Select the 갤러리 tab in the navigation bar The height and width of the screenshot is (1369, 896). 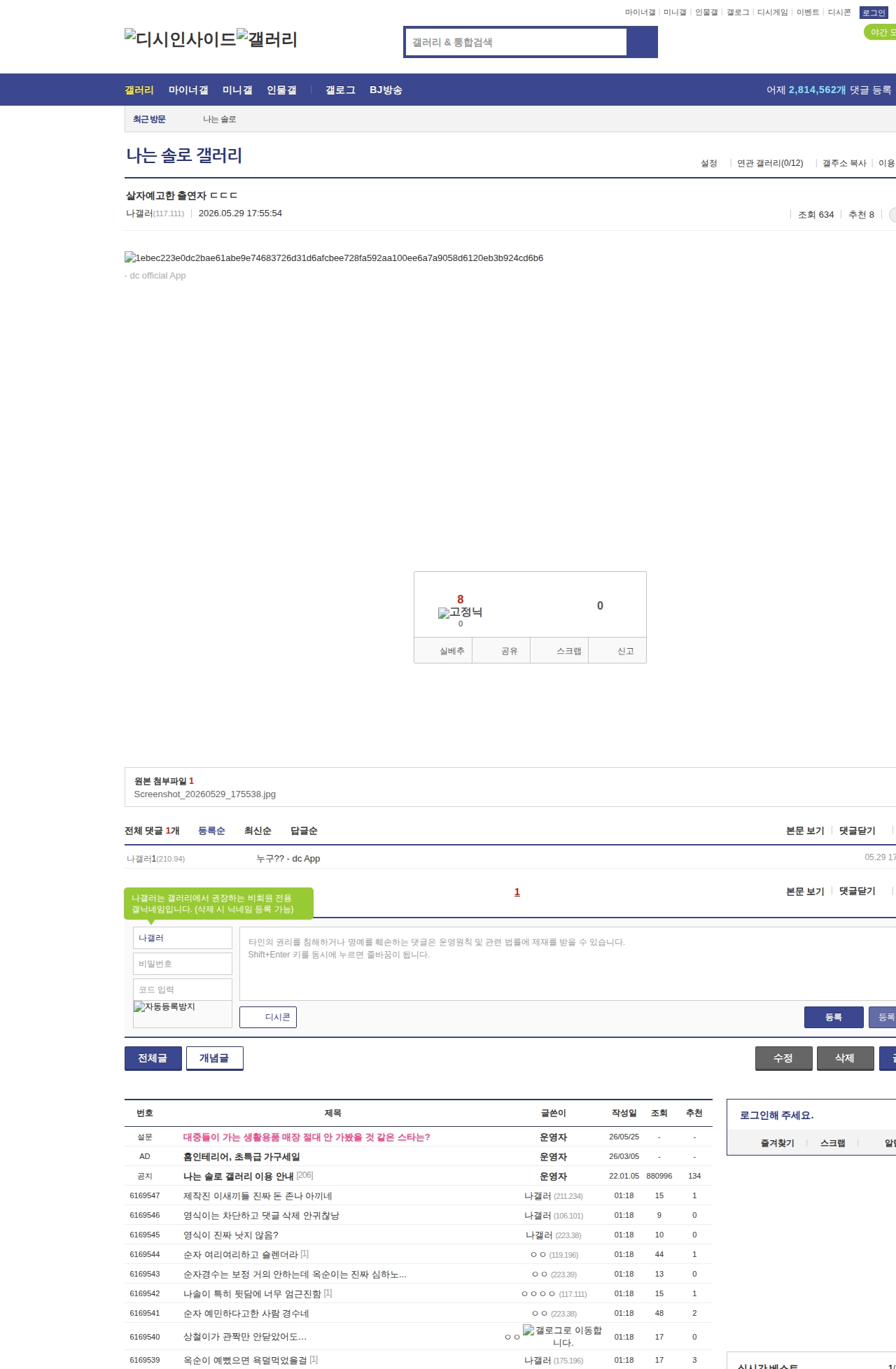[139, 90]
